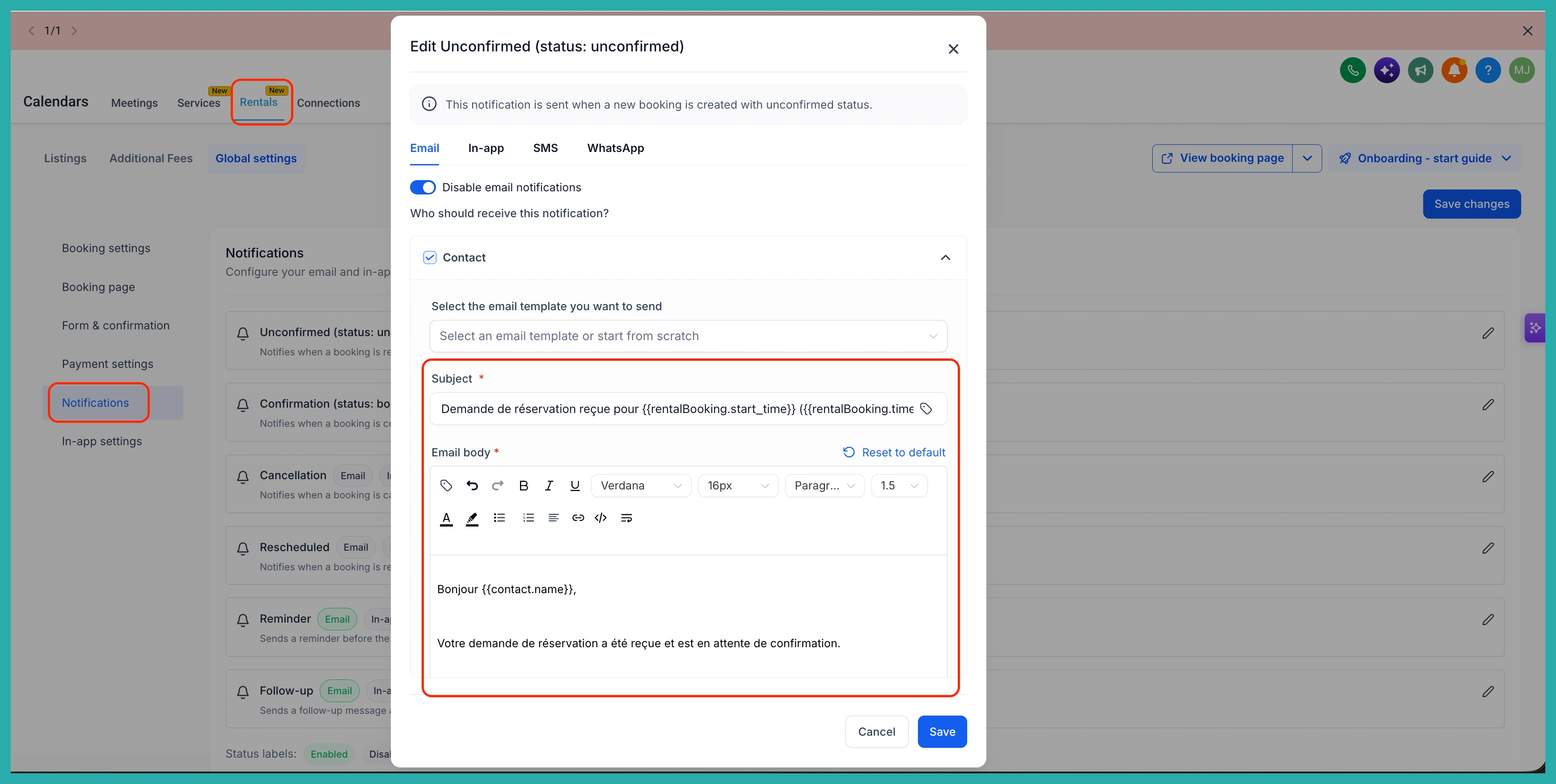This screenshot has width=1556, height=784.
Task: Open the email template dropdown
Action: 688,336
